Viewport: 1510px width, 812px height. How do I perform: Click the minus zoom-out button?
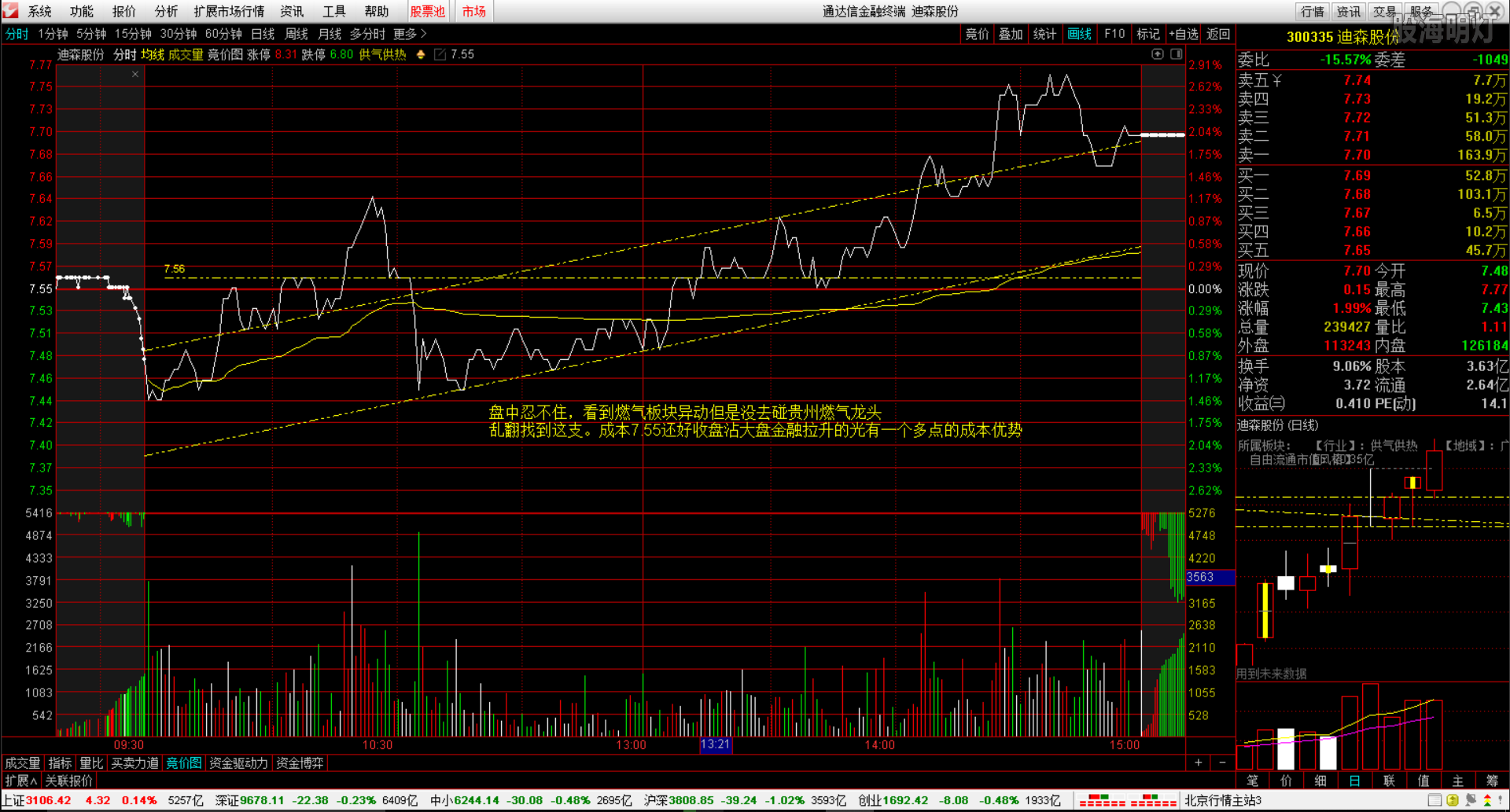point(1222,762)
